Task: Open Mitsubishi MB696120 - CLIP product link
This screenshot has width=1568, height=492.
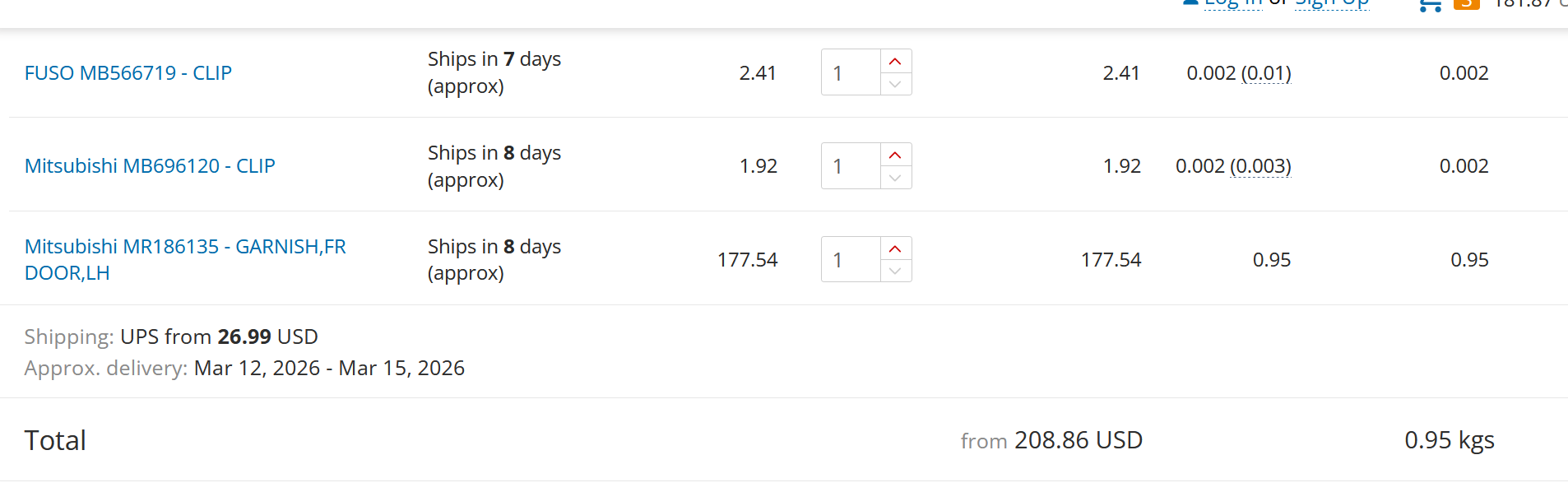Action: click(x=150, y=166)
